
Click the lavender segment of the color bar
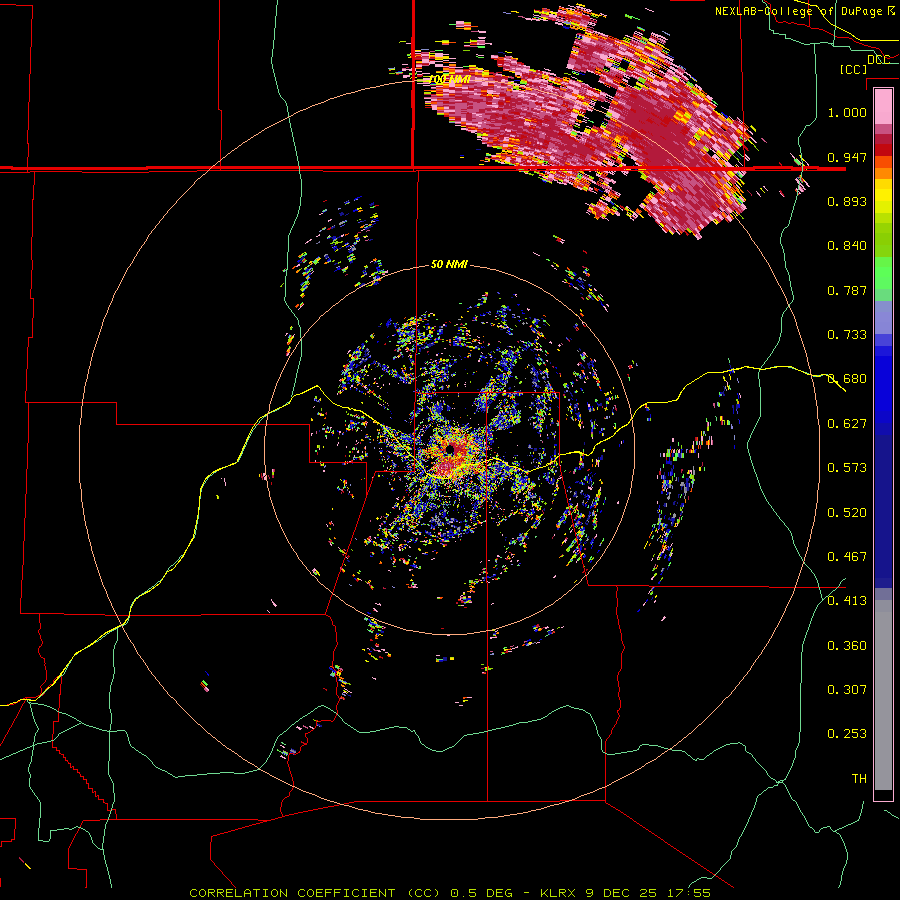tap(883, 317)
